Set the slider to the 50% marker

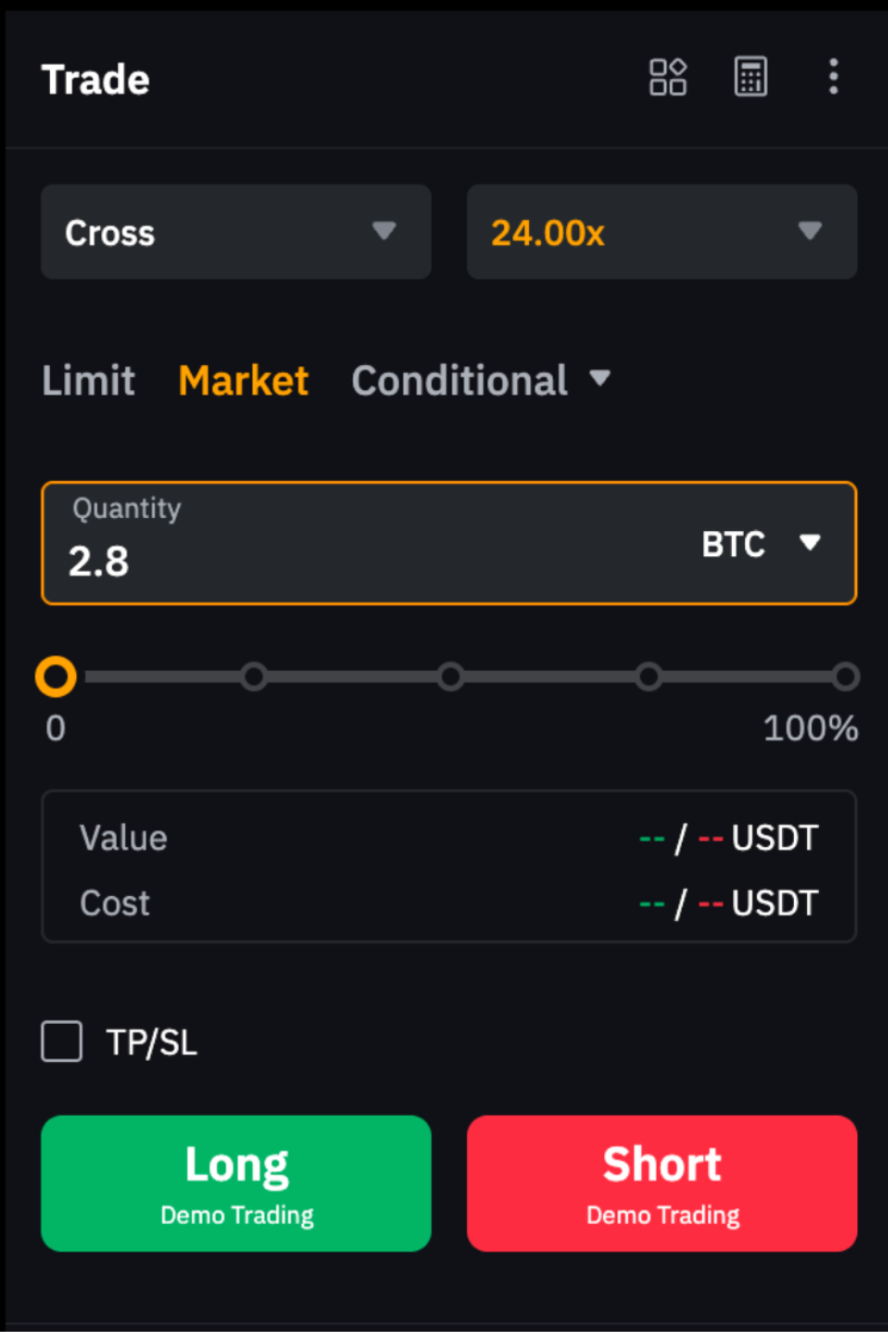(x=451, y=677)
